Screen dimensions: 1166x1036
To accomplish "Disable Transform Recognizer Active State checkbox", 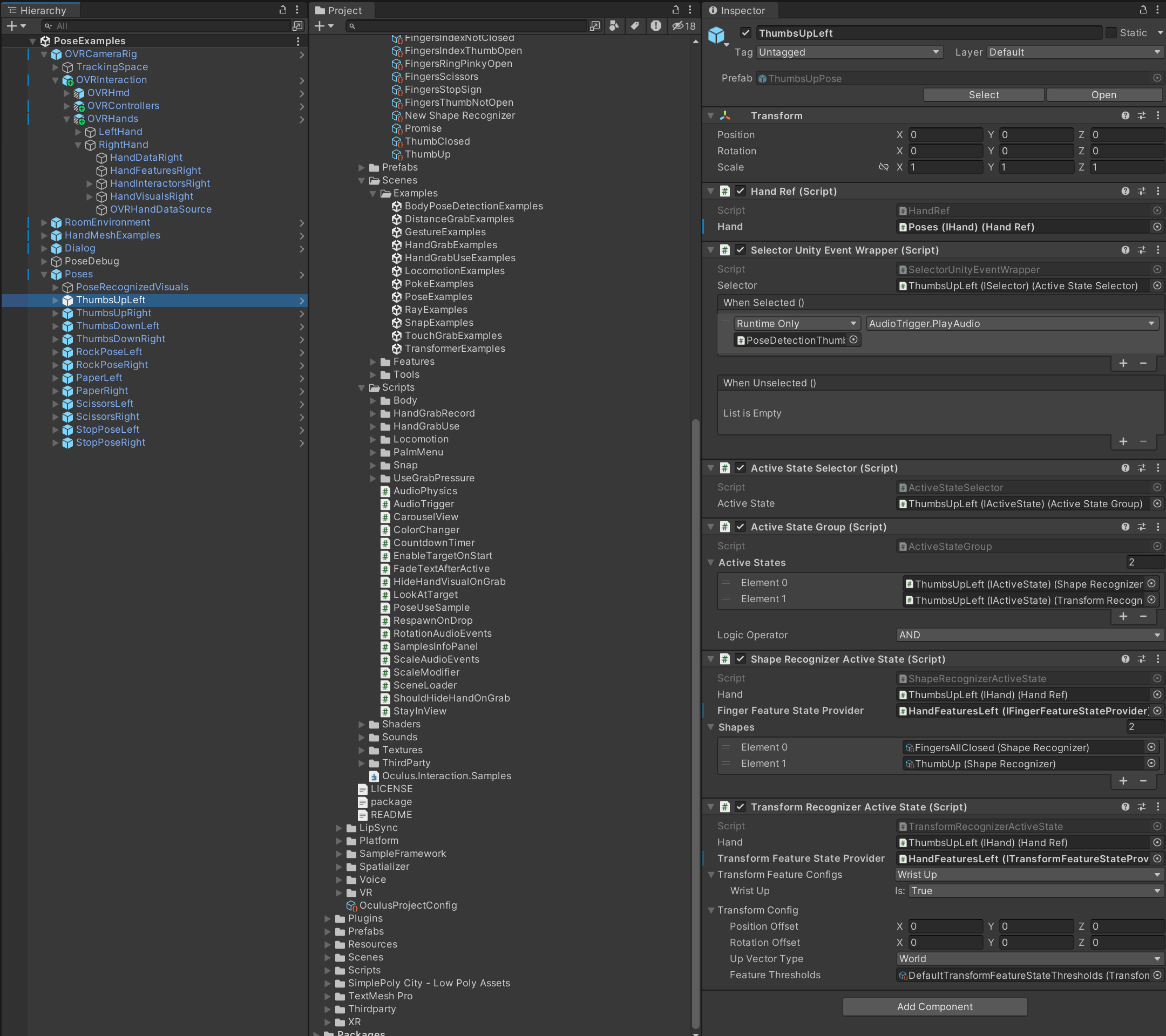I will [740, 807].
